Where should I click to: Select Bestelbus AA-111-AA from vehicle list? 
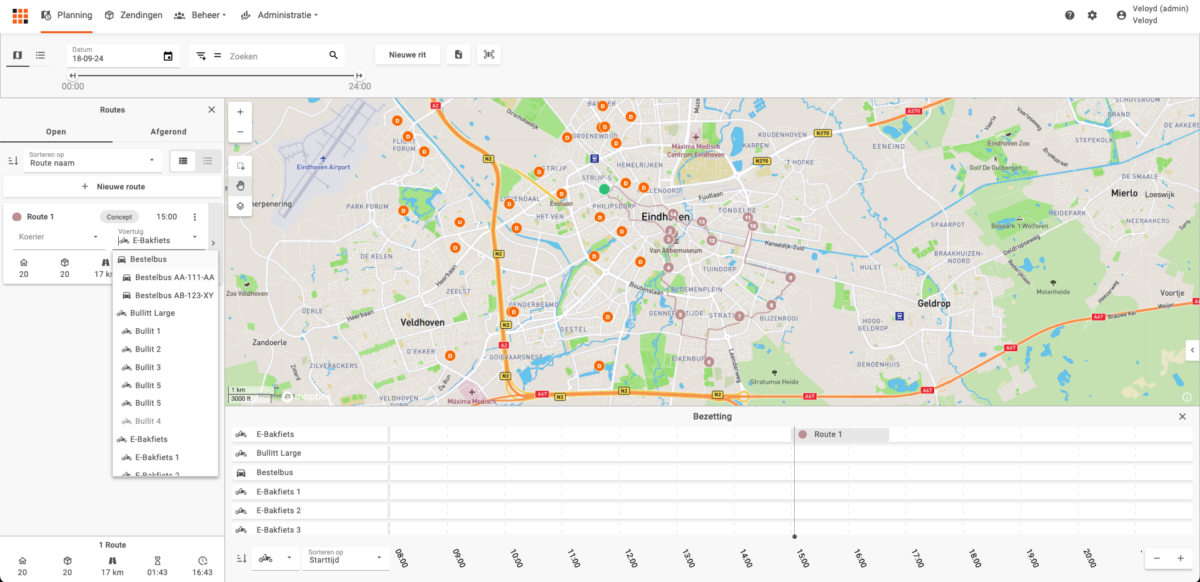pyautogui.click(x=166, y=277)
